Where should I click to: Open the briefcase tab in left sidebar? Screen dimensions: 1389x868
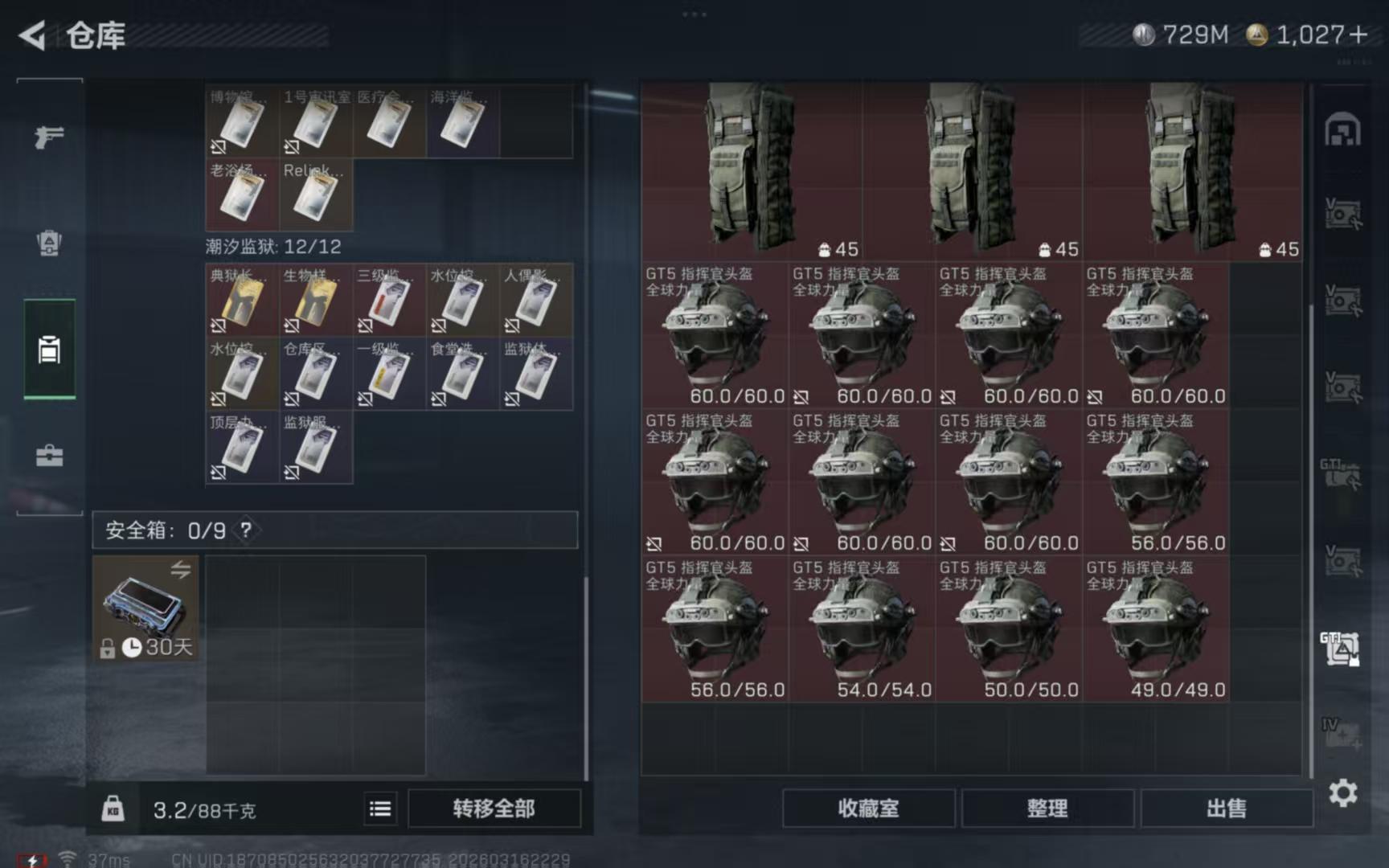49,456
